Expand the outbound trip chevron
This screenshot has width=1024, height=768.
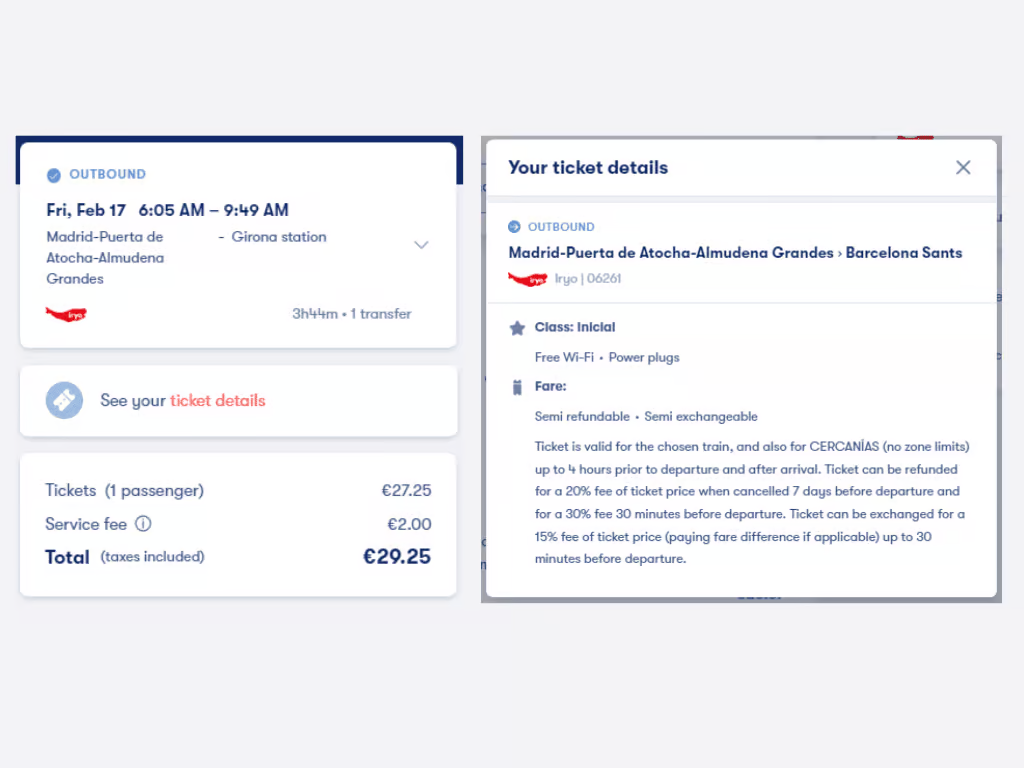421,245
